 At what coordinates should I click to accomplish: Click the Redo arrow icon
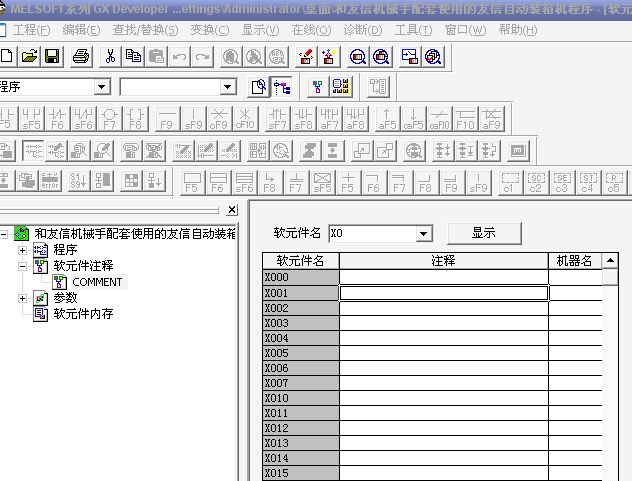click(203, 56)
